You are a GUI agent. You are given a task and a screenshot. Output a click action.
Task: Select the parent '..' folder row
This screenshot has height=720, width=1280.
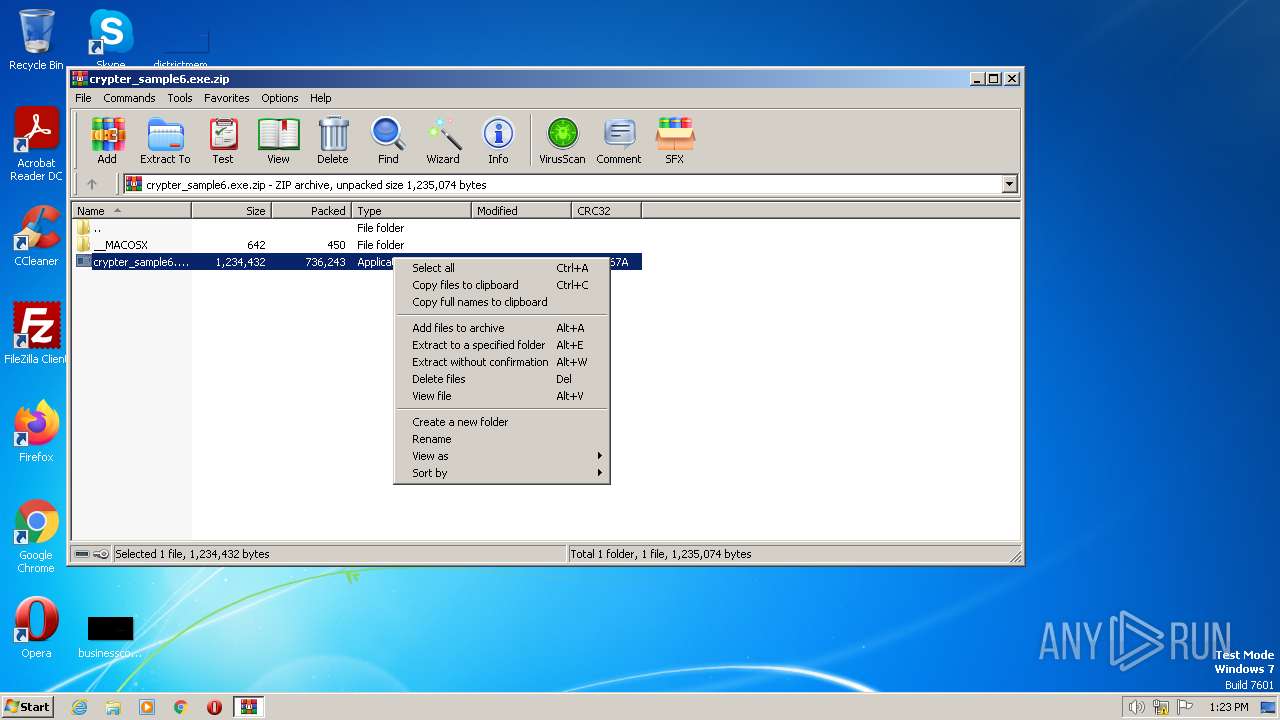point(358,228)
